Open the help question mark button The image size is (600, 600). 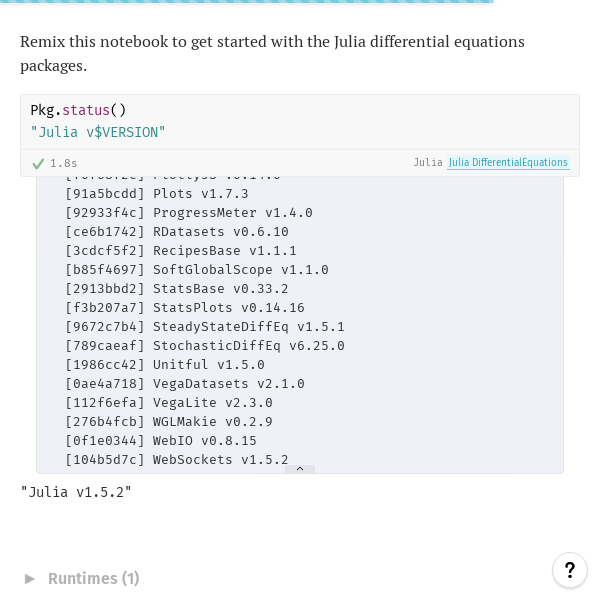coord(569,570)
